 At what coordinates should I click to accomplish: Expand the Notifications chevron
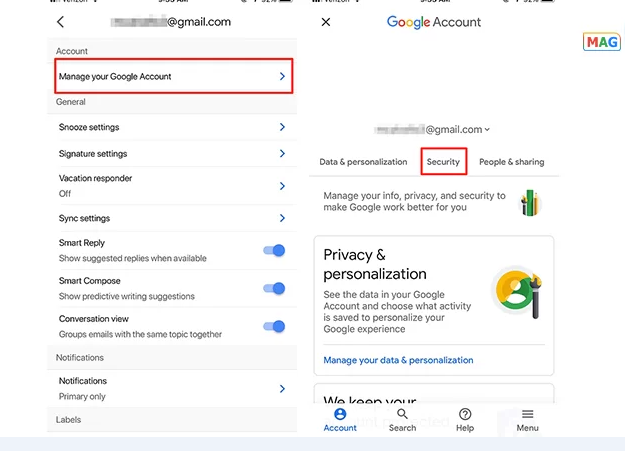[282, 388]
